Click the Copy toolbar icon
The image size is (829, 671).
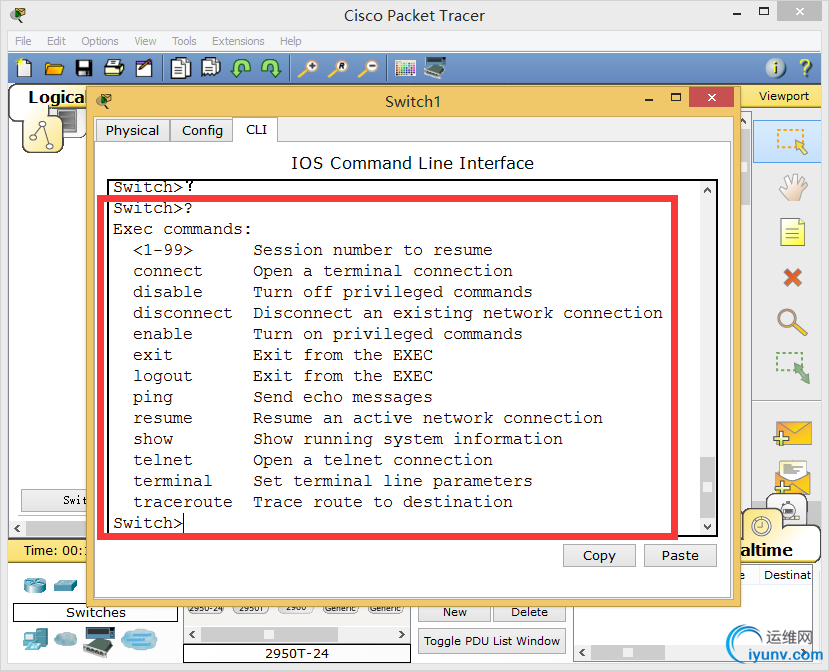pos(181,68)
